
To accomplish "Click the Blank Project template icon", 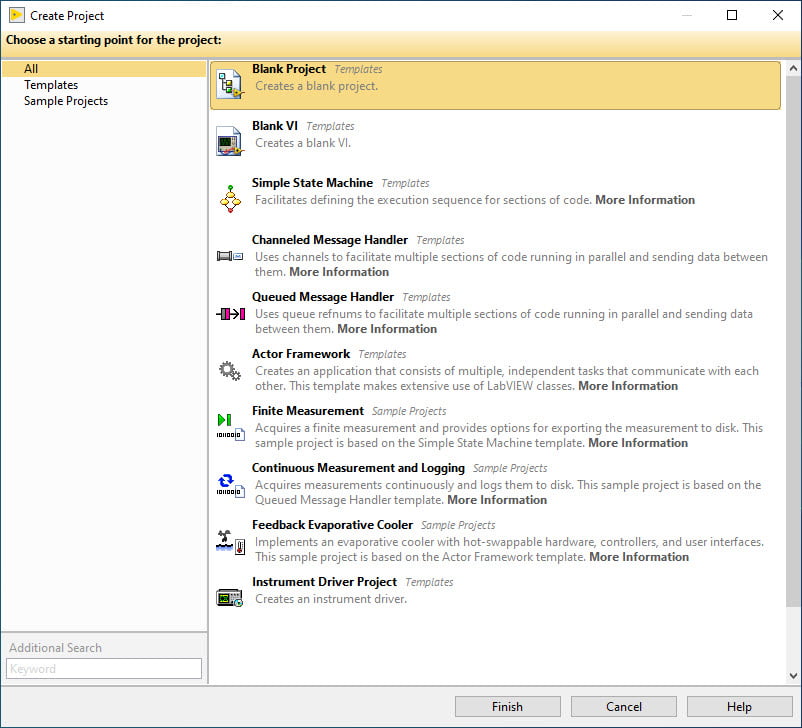I will pos(230,84).
